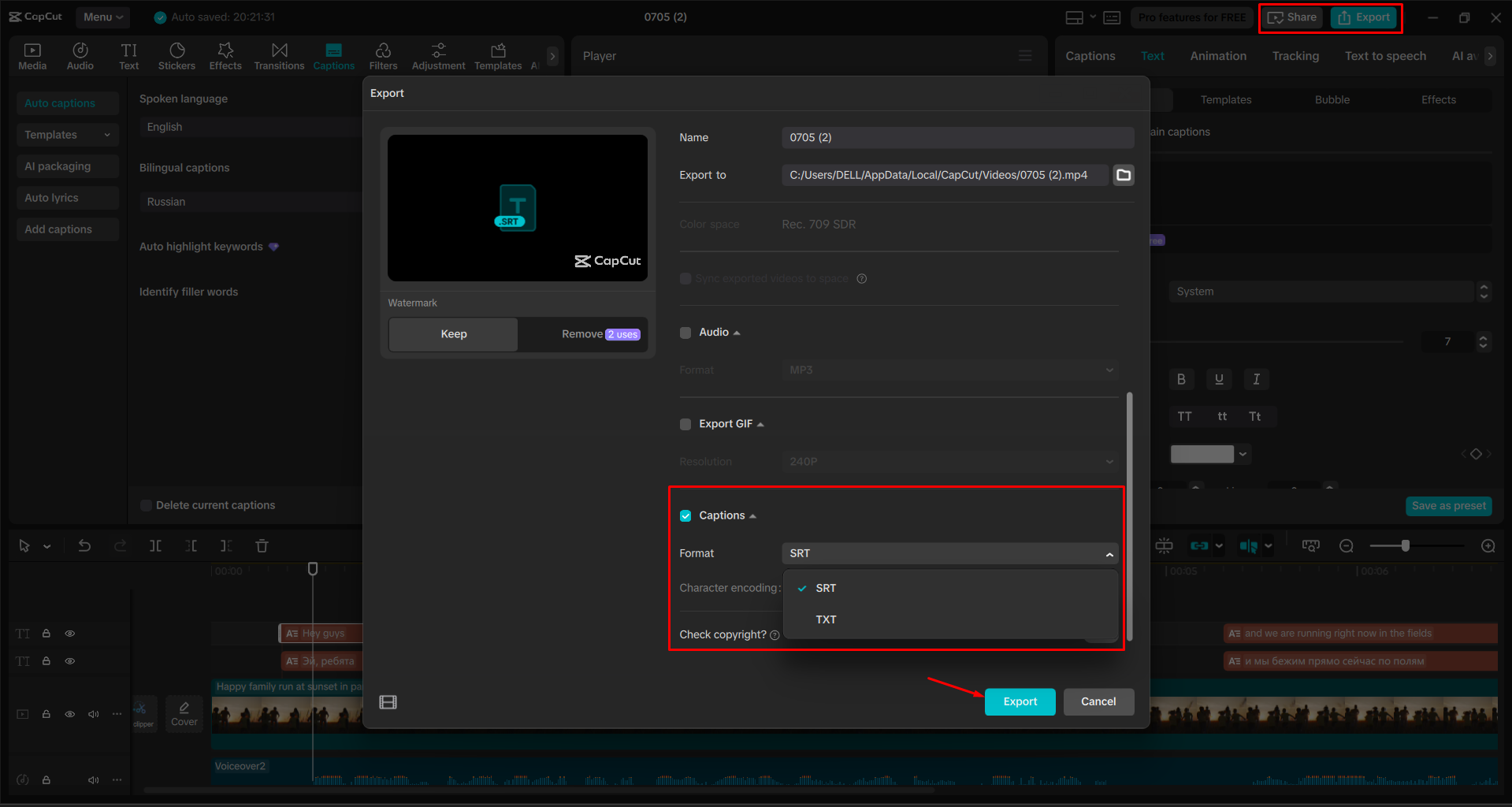Open the Media panel

point(32,55)
